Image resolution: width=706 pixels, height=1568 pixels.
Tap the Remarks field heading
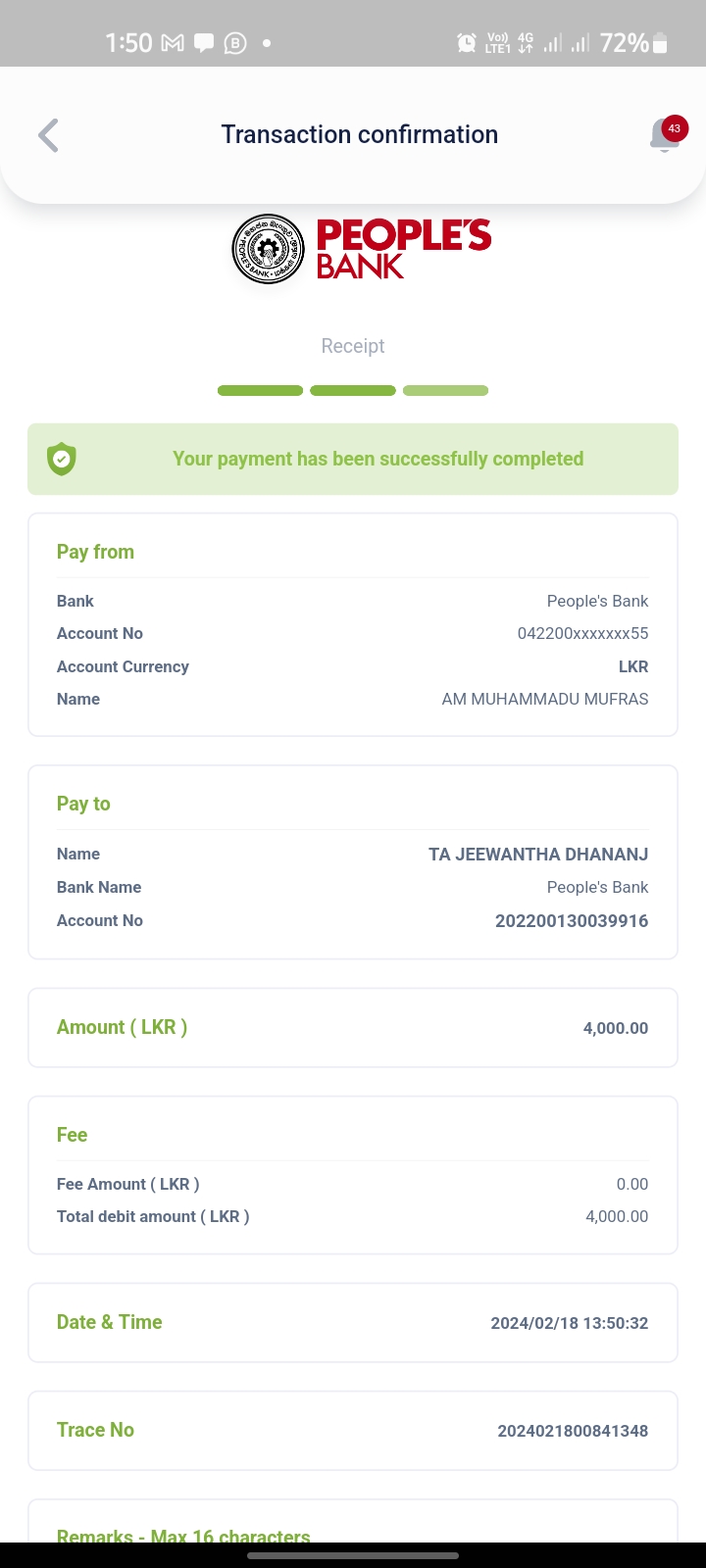coord(183,1535)
